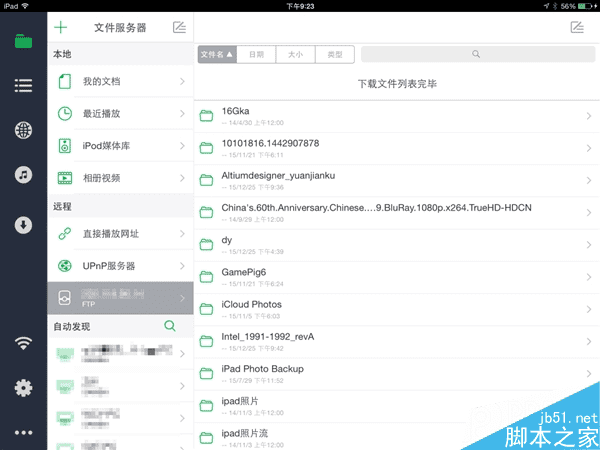600x450 pixels.
Task: Open the more options dots icon
Action: pos(23,433)
